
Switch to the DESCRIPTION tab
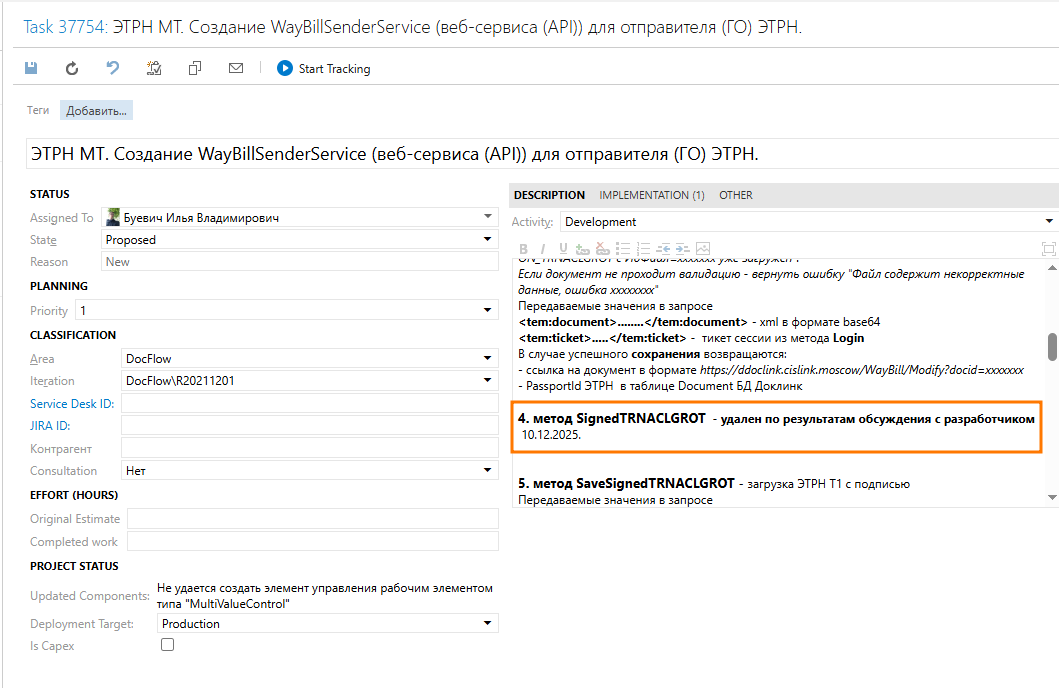pos(549,195)
